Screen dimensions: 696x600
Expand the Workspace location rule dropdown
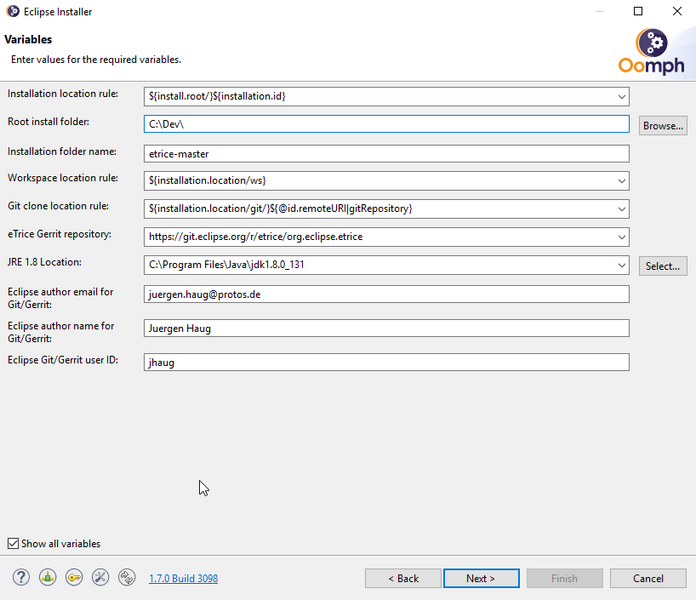point(621,181)
